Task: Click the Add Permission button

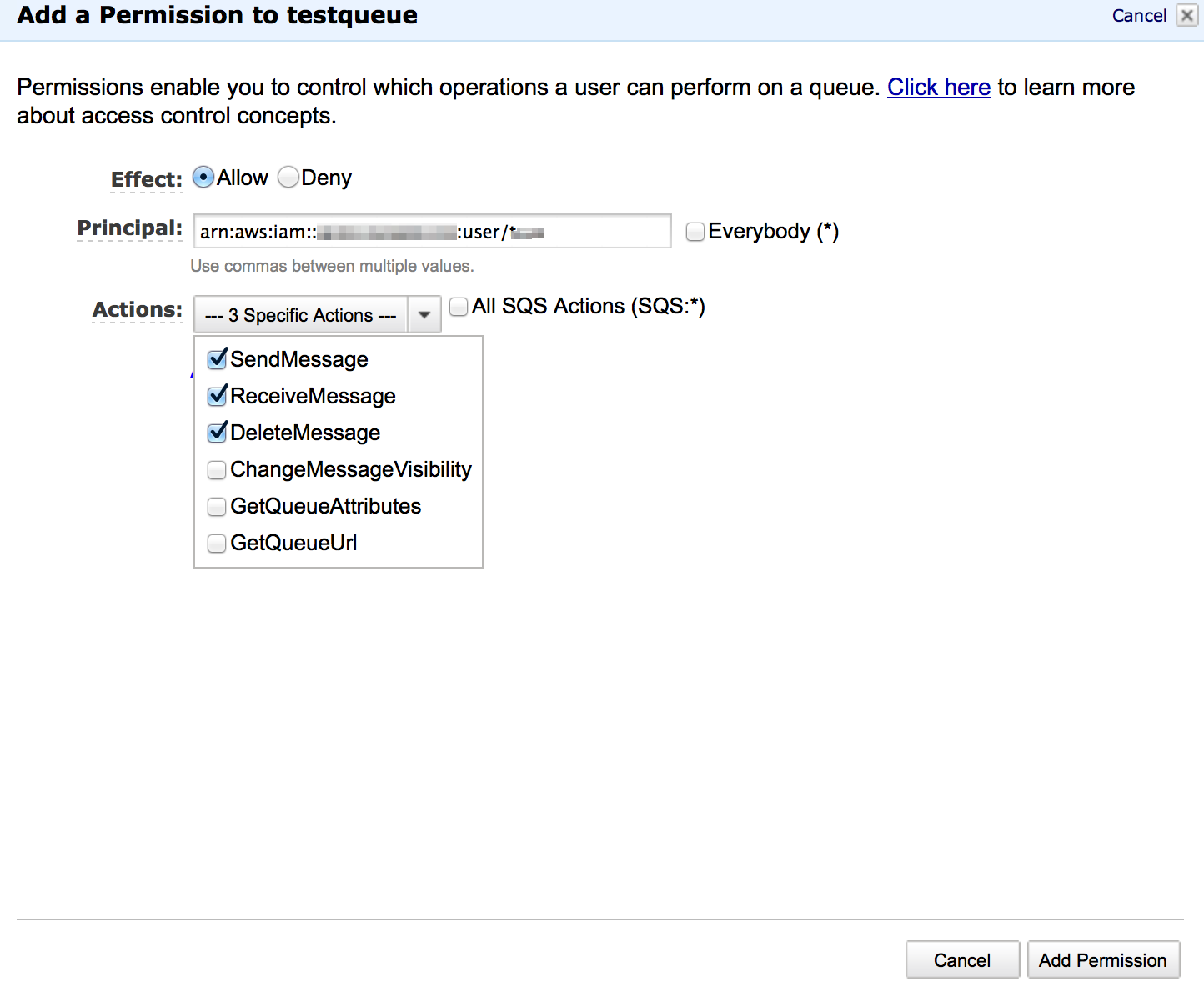Action: [1102, 960]
